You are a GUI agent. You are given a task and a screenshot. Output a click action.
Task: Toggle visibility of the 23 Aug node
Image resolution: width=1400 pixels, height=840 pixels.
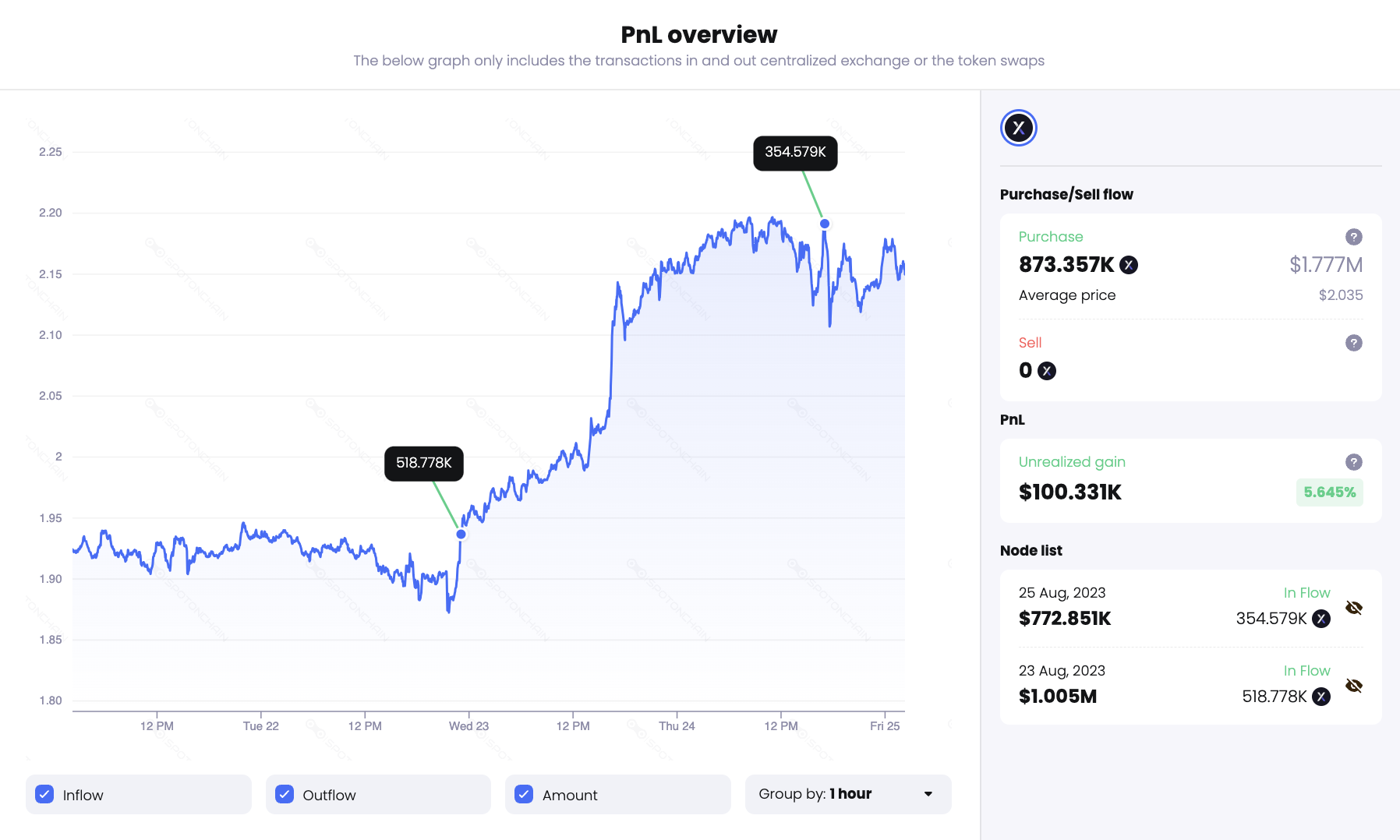pos(1354,686)
